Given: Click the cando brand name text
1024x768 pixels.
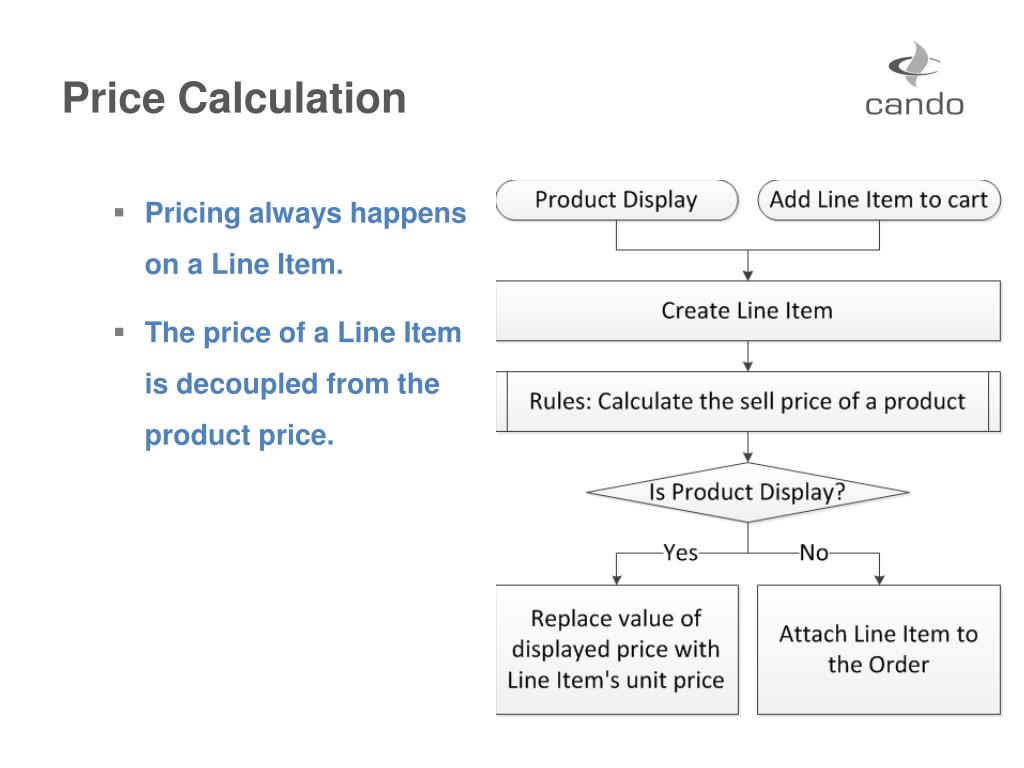Looking at the screenshot, I should pos(914,104).
